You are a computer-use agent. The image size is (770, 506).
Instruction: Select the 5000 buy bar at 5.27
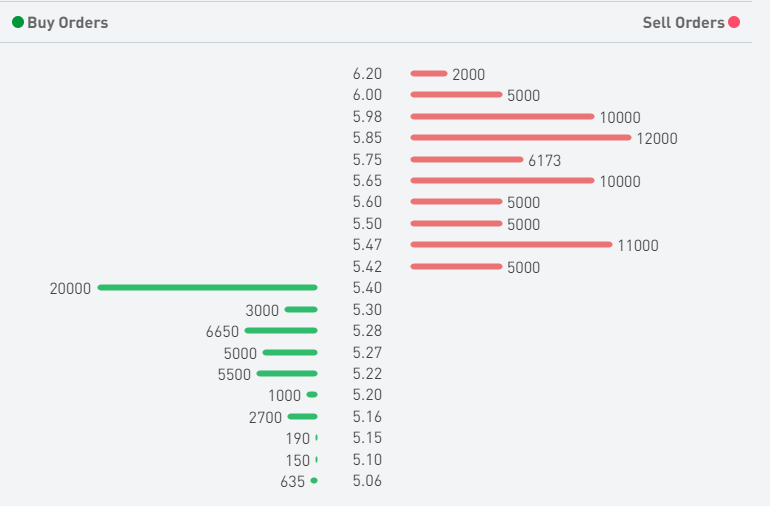pyautogui.click(x=289, y=353)
